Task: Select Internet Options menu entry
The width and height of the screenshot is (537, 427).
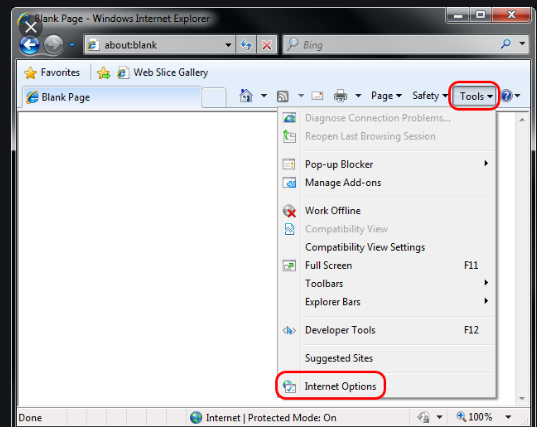Action: click(x=387, y=386)
